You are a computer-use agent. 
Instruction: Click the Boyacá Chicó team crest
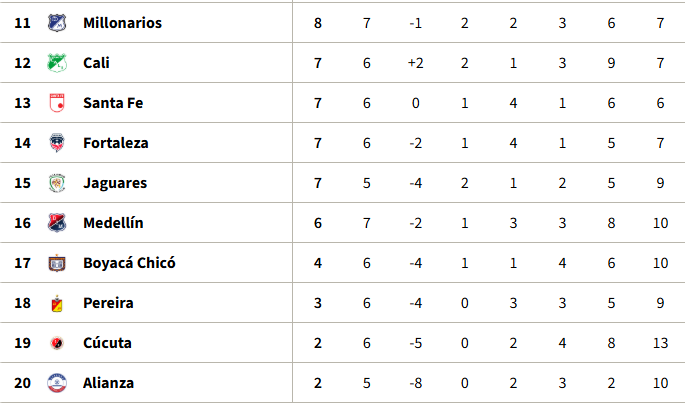coord(56,263)
